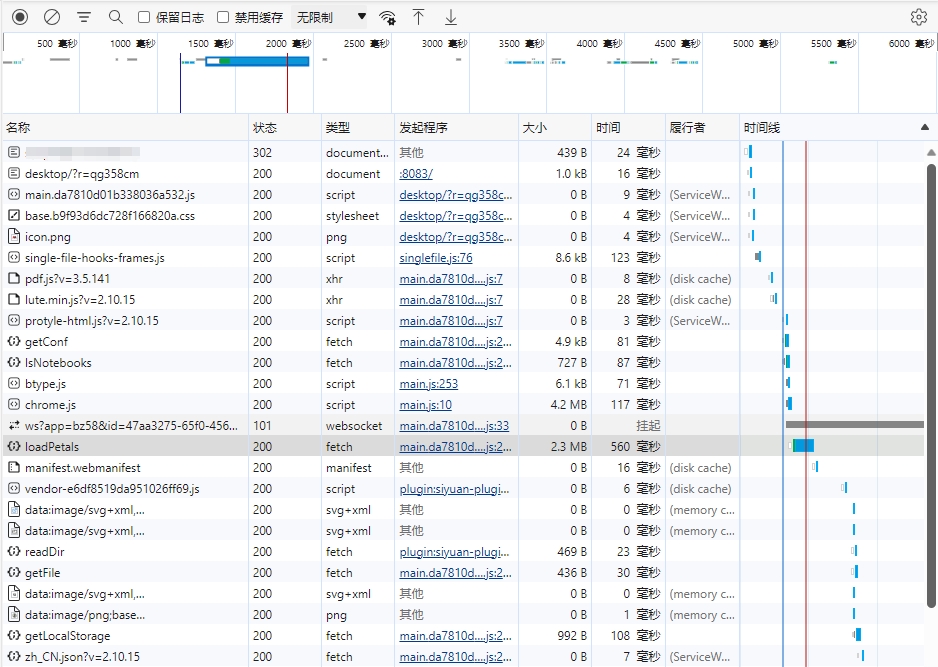Open the singlefile.js:76 initiator link
Viewport: 938px width, 667px height.
(435, 258)
